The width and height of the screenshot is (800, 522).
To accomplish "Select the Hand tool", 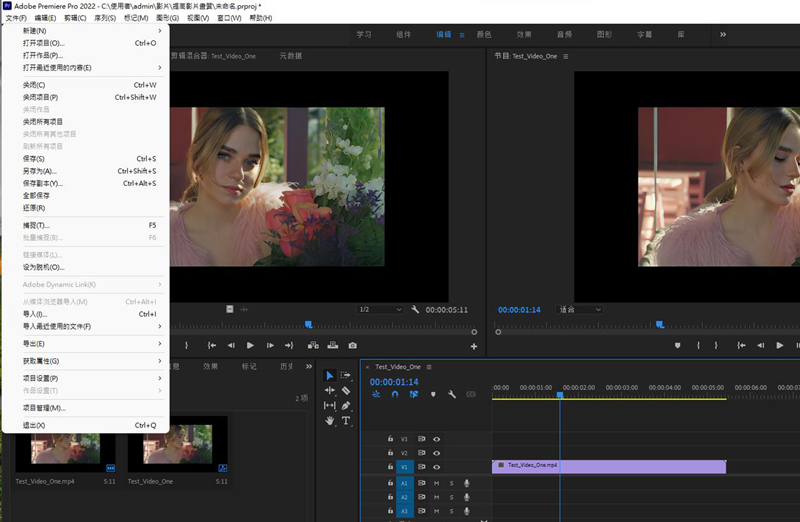I will [x=330, y=421].
